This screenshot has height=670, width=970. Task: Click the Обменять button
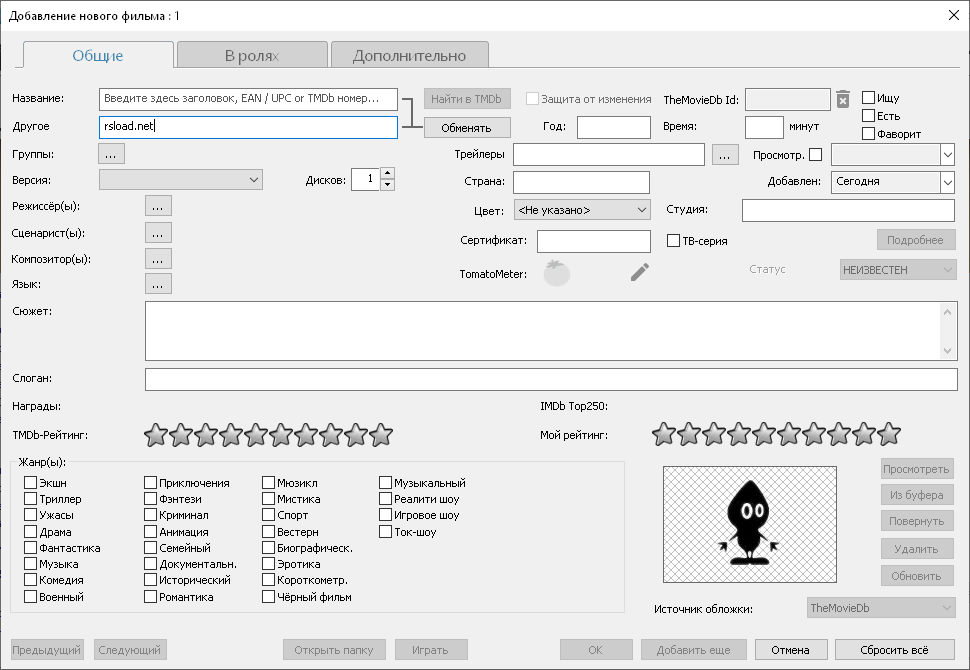coord(467,127)
